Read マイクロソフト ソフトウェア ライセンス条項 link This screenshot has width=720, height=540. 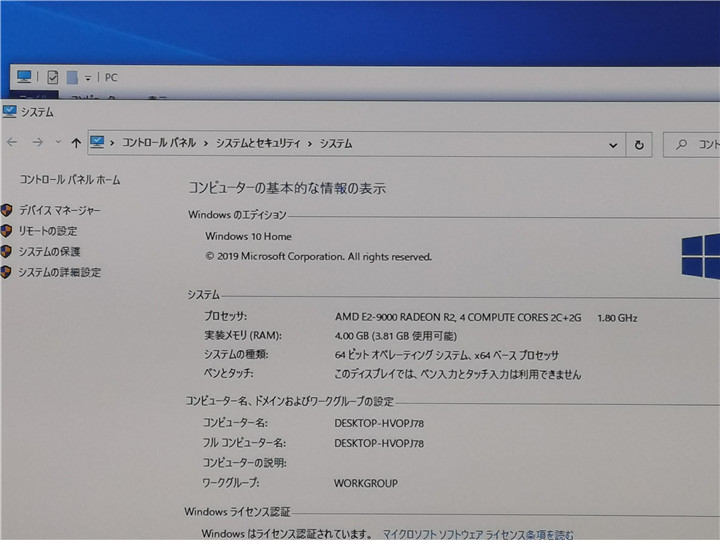[x=478, y=534]
